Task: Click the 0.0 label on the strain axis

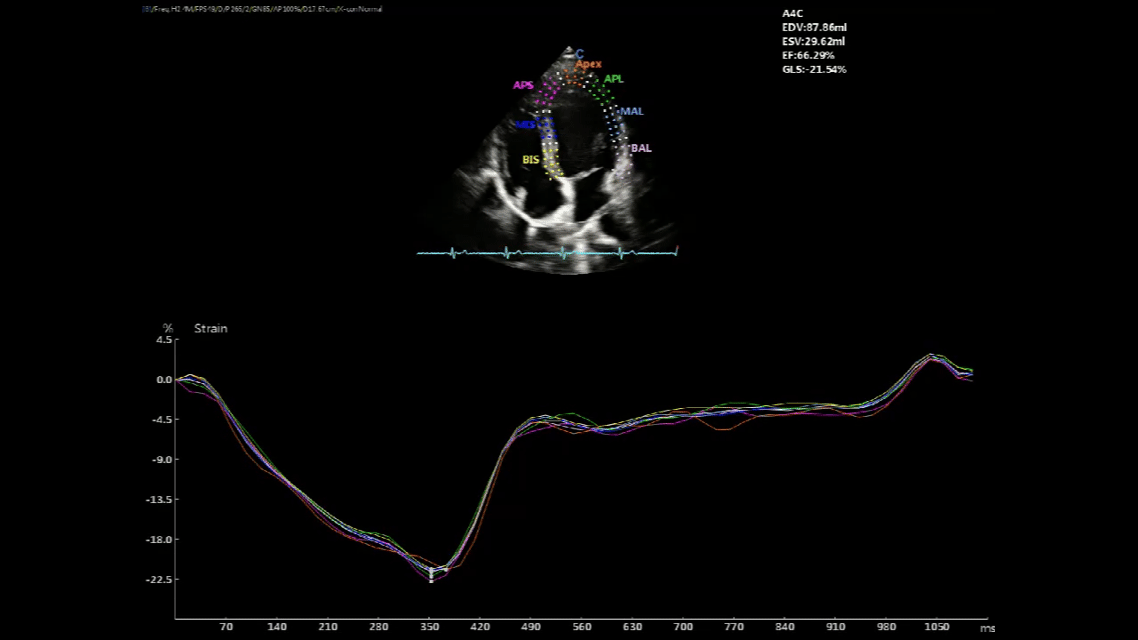Action: pos(165,380)
